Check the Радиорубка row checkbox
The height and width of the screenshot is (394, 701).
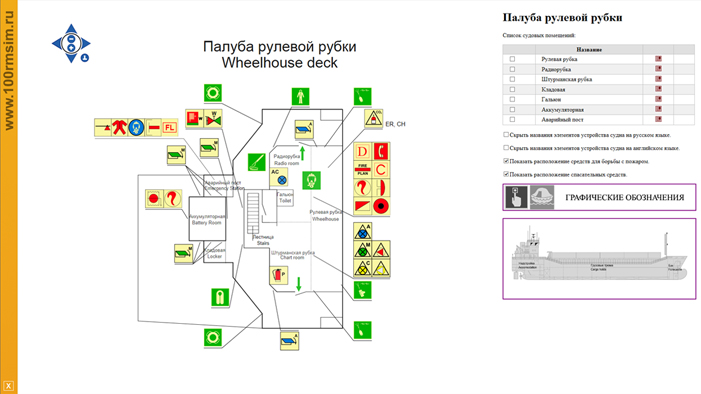click(x=512, y=69)
